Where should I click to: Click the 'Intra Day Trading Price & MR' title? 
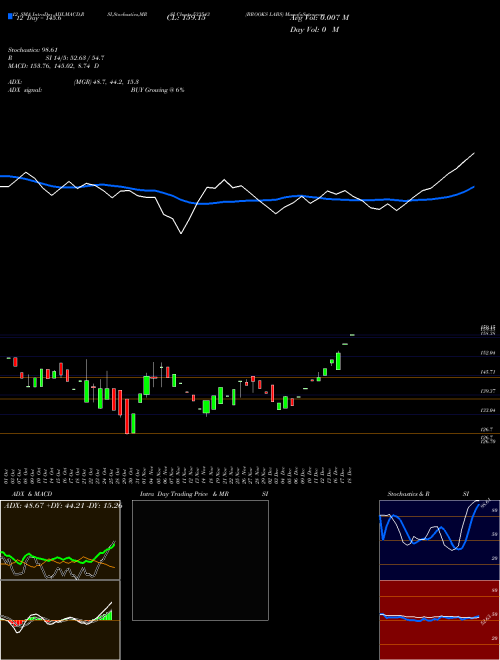click(x=184, y=494)
